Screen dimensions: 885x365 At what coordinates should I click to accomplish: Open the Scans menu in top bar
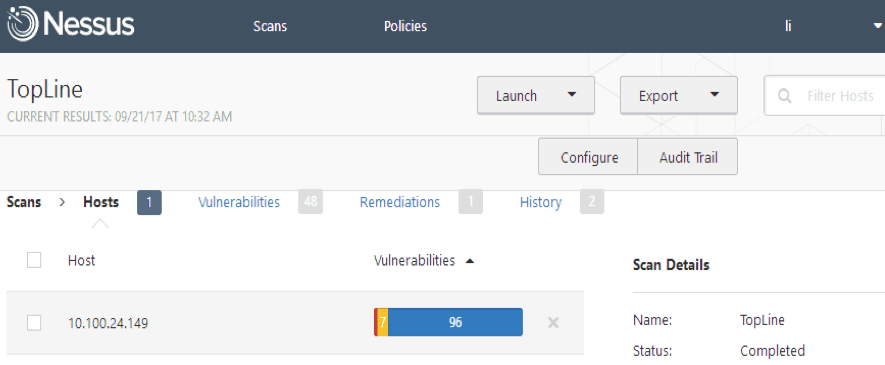click(270, 27)
